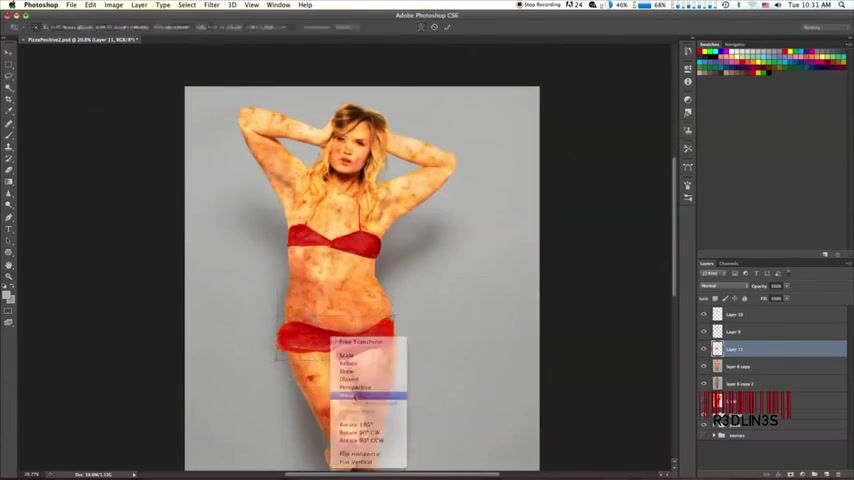The height and width of the screenshot is (480, 854).
Task: Hide the layer 6 copy eye icon
Action: pyautogui.click(x=703, y=366)
